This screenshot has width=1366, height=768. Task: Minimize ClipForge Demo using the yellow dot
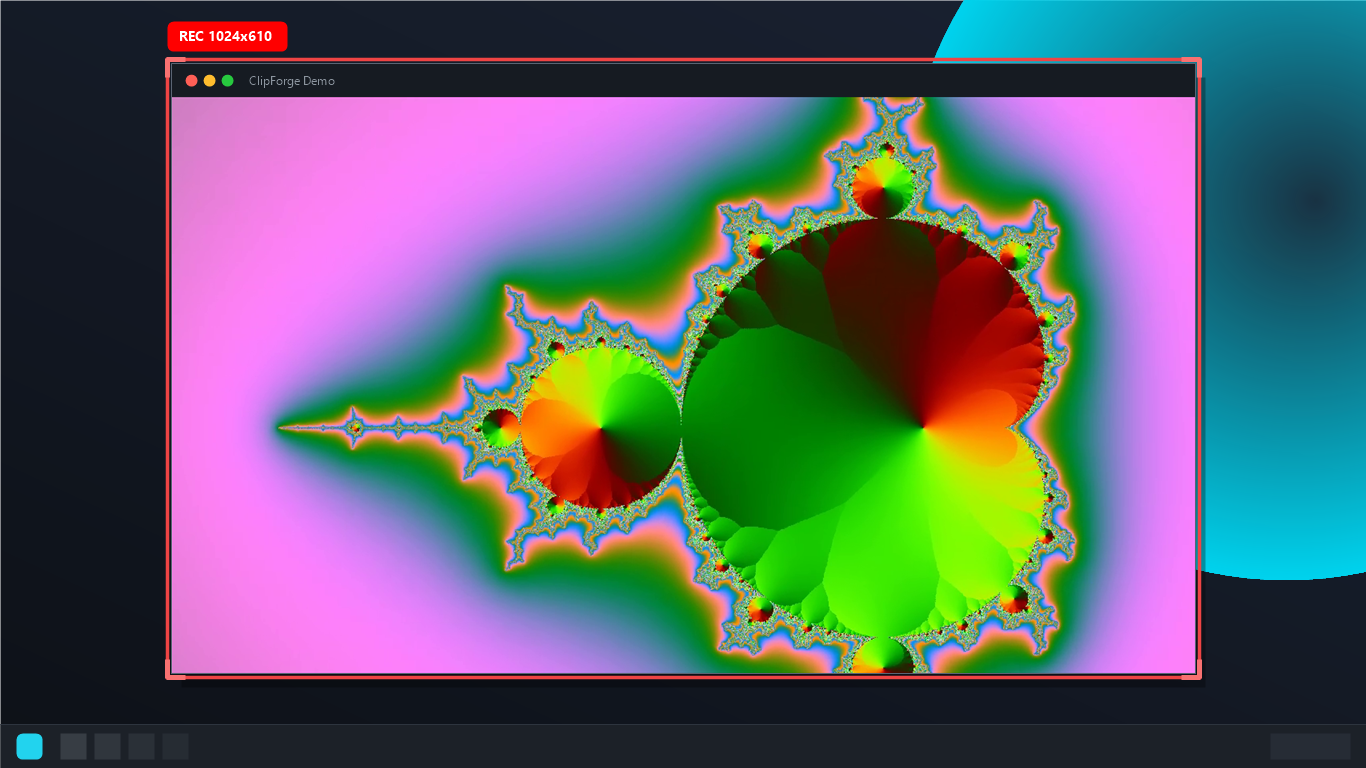210,81
